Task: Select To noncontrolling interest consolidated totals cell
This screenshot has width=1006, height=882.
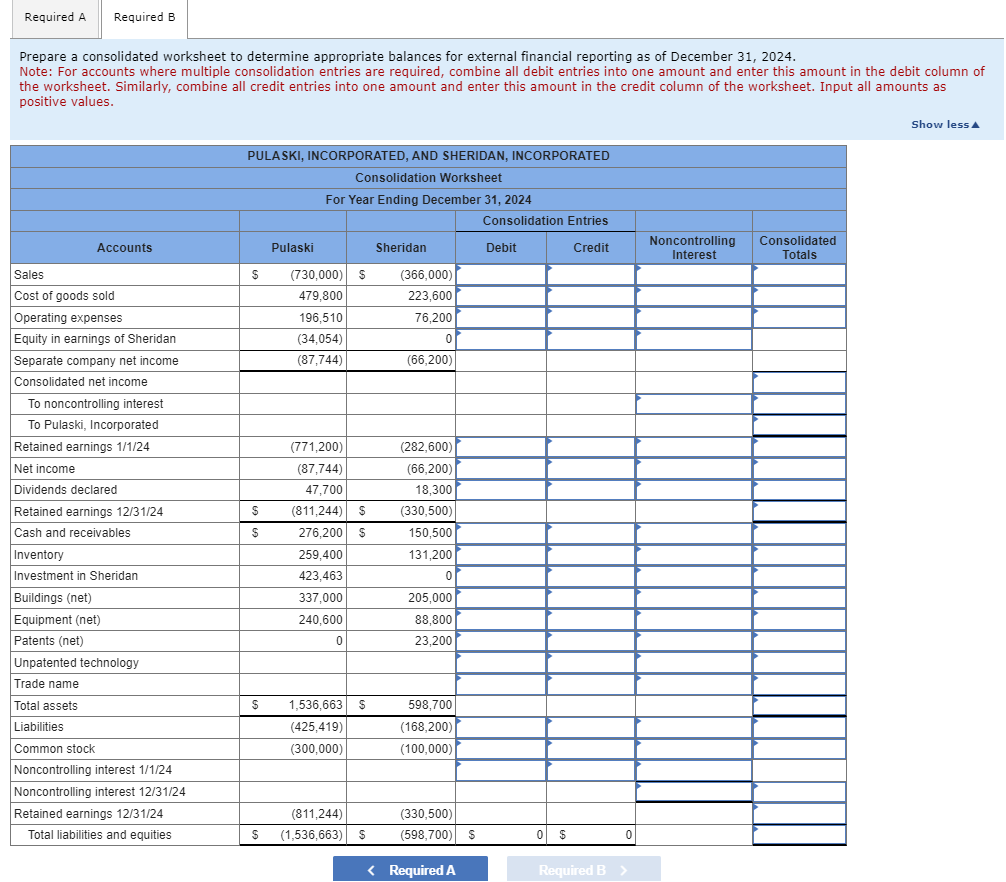Action: (x=799, y=403)
